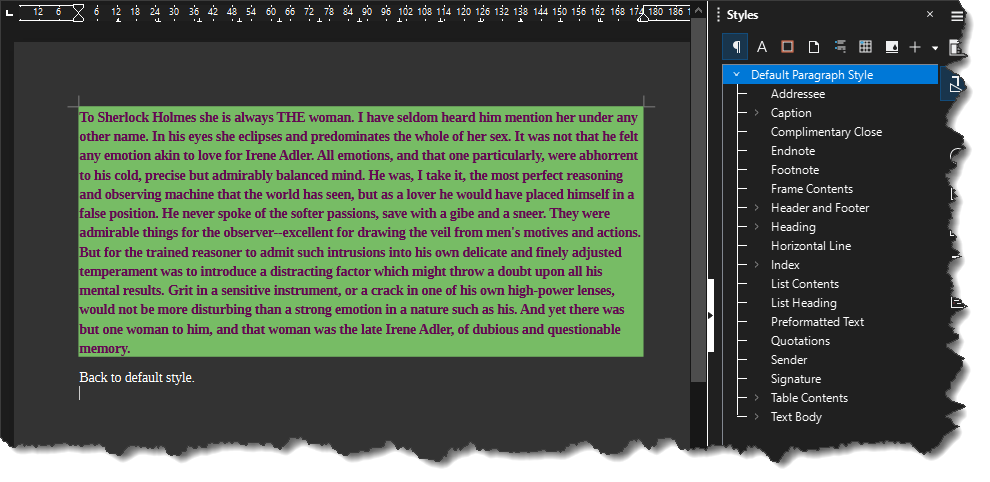Place cursor in 'Back to default style.' line
990x482 pixels.
[137, 378]
